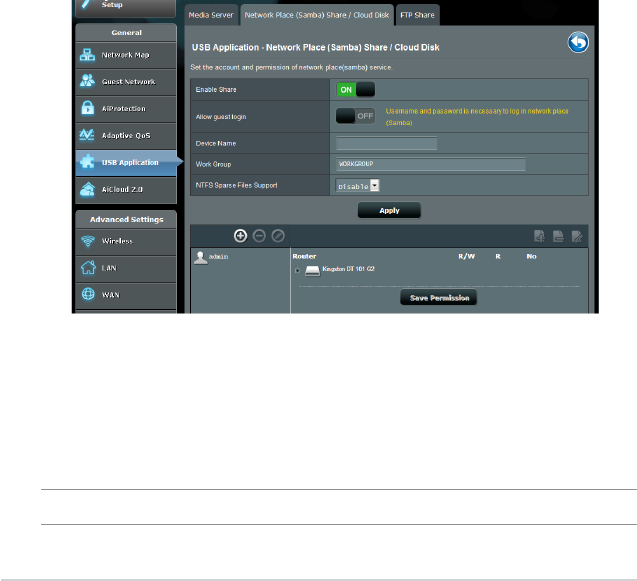The height and width of the screenshot is (581, 637).
Task: Turn off the Enable Share switch
Action: click(355, 90)
